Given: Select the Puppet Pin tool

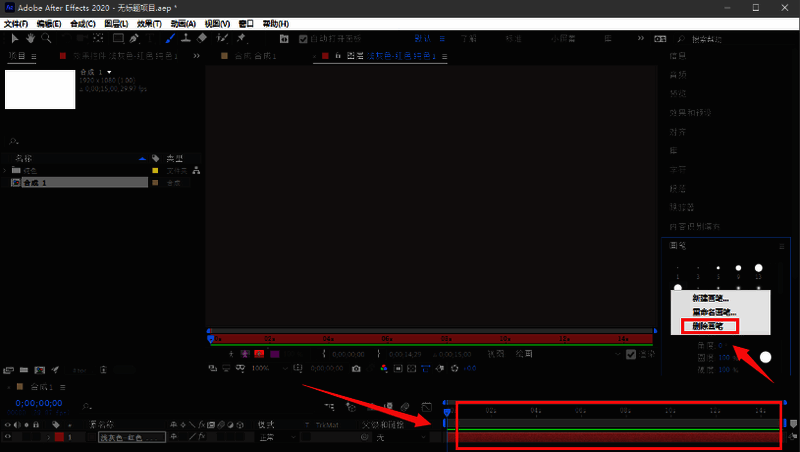Looking at the screenshot, I should (241, 38).
